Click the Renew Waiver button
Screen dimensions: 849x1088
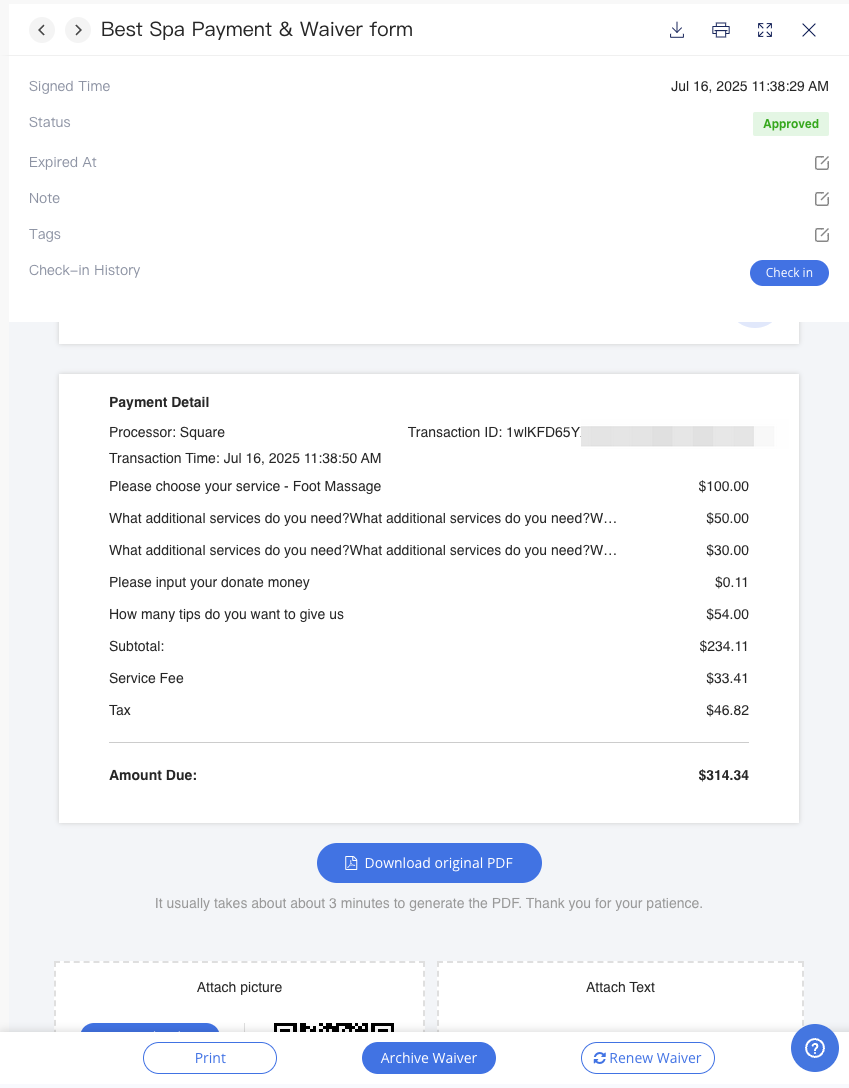(648, 1058)
